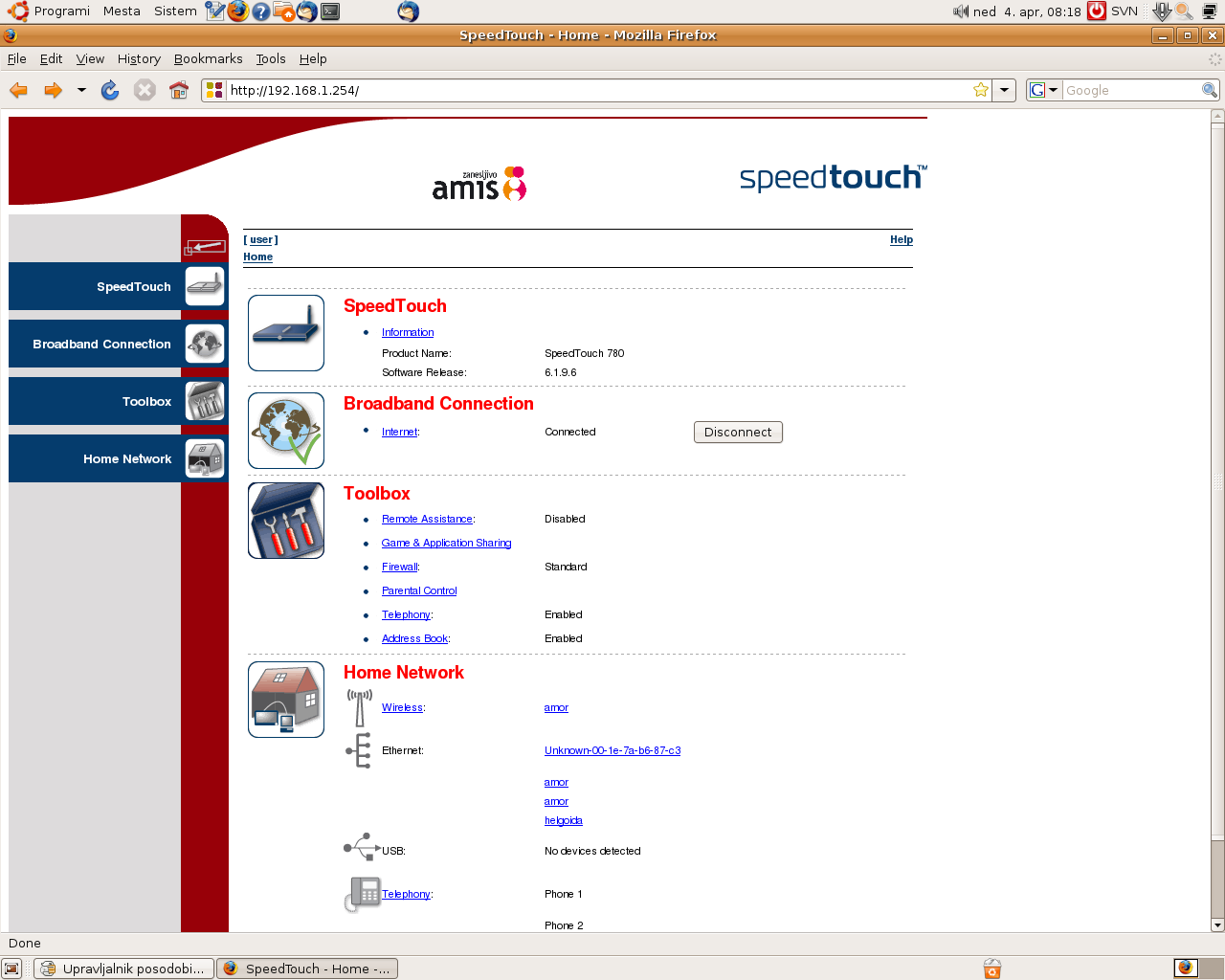This screenshot has width=1225, height=980.
Task: Click the Toolbox icon in sidebar
Action: 205,401
